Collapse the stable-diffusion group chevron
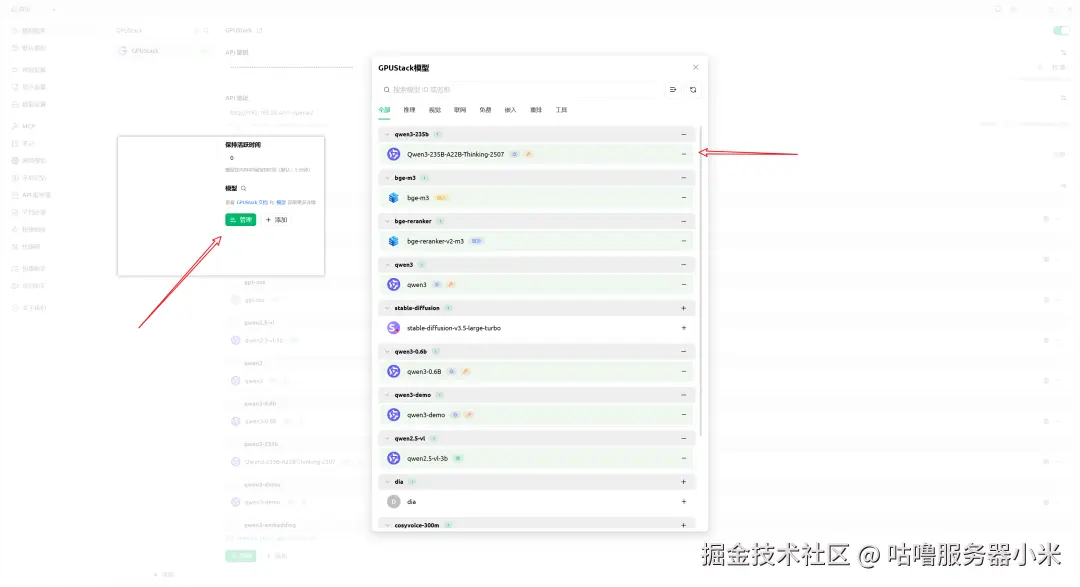Image resolution: width=1080 pixels, height=587 pixels. tap(387, 308)
